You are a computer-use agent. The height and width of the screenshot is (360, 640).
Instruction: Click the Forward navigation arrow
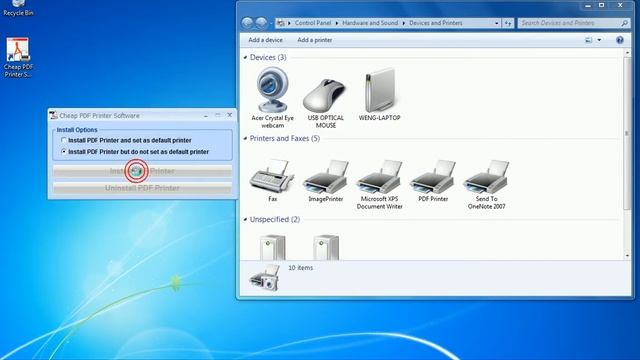(x=261, y=23)
